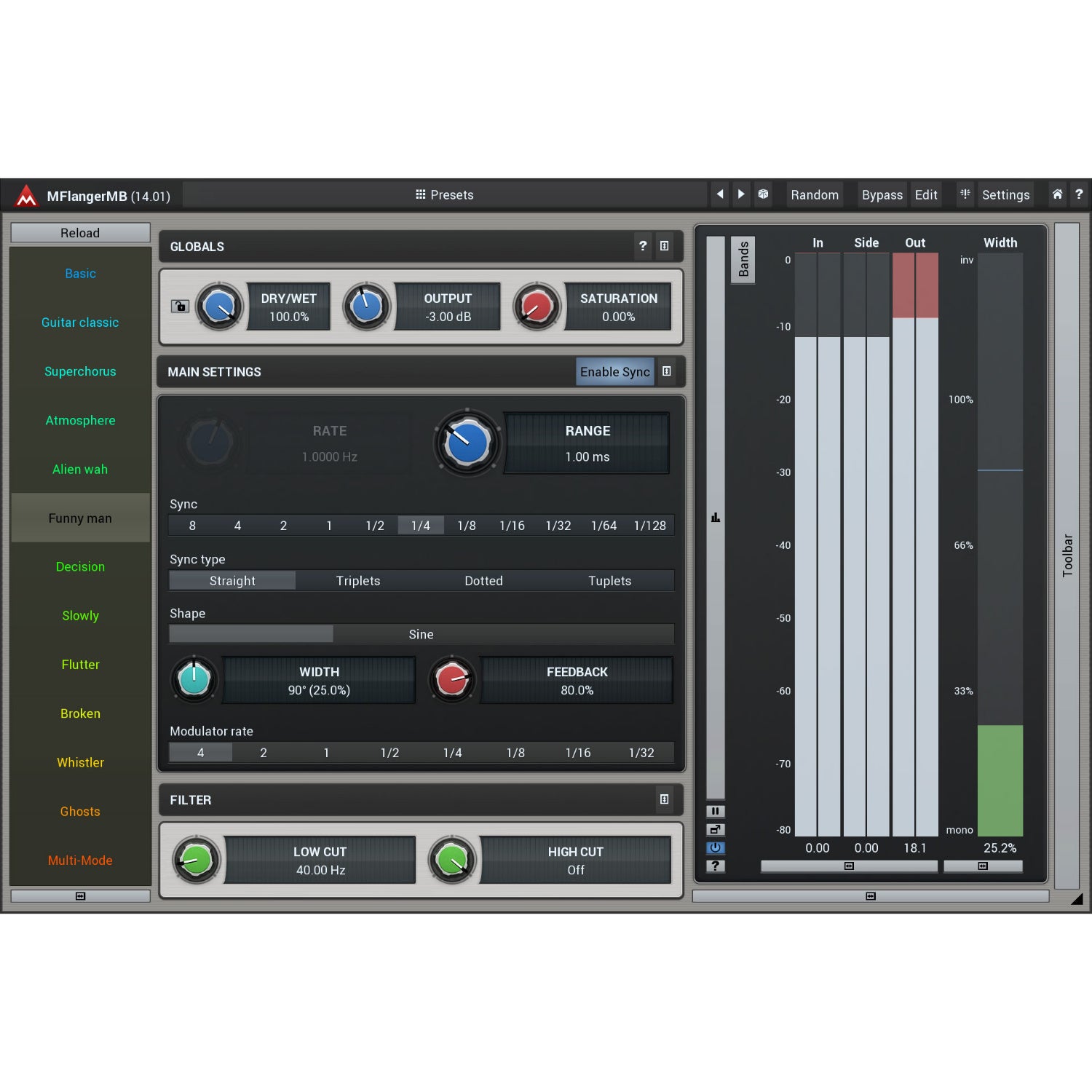Collapse the whole meters panel bottom bar

coord(871,896)
